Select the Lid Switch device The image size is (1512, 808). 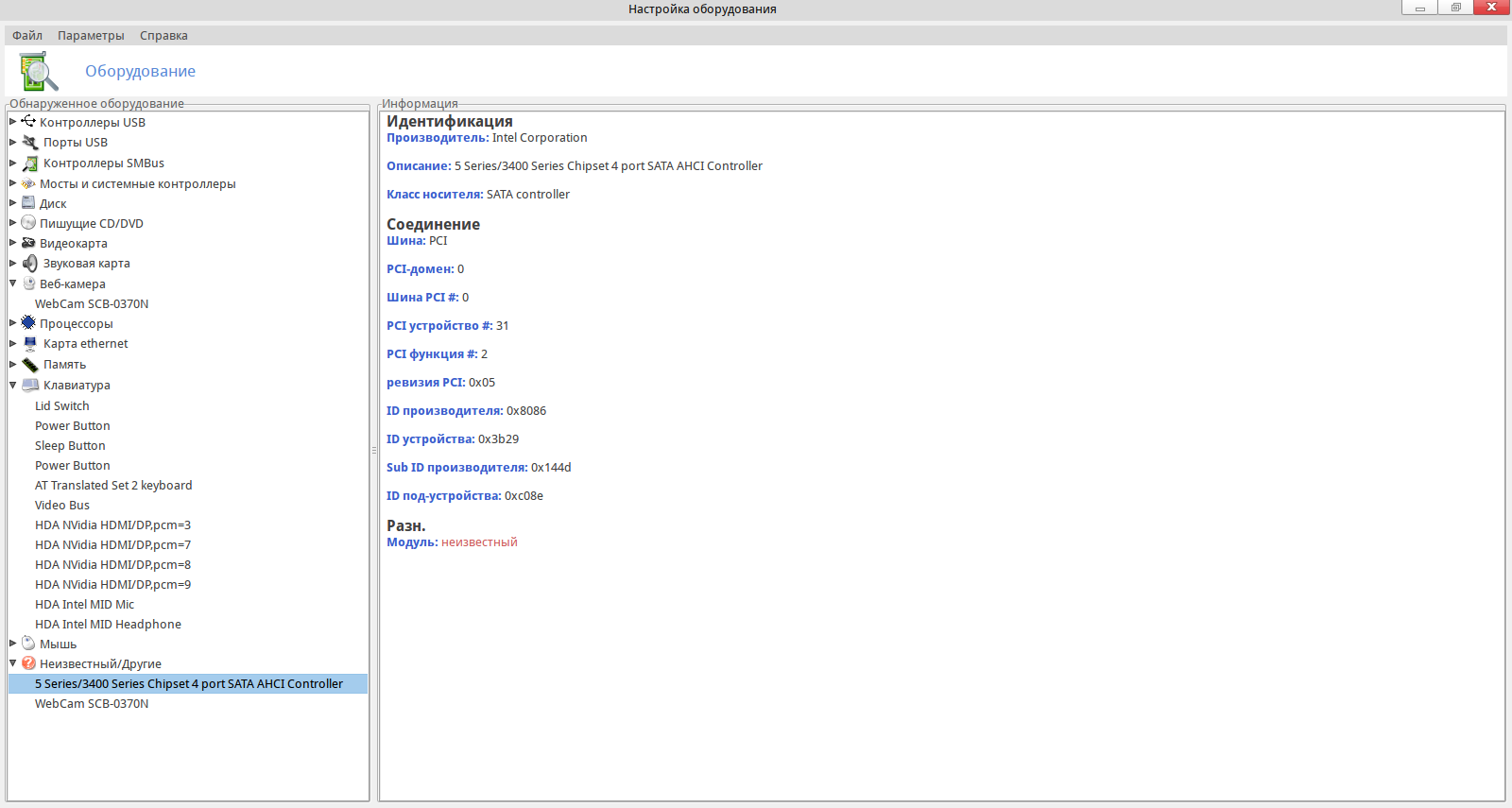pos(62,405)
